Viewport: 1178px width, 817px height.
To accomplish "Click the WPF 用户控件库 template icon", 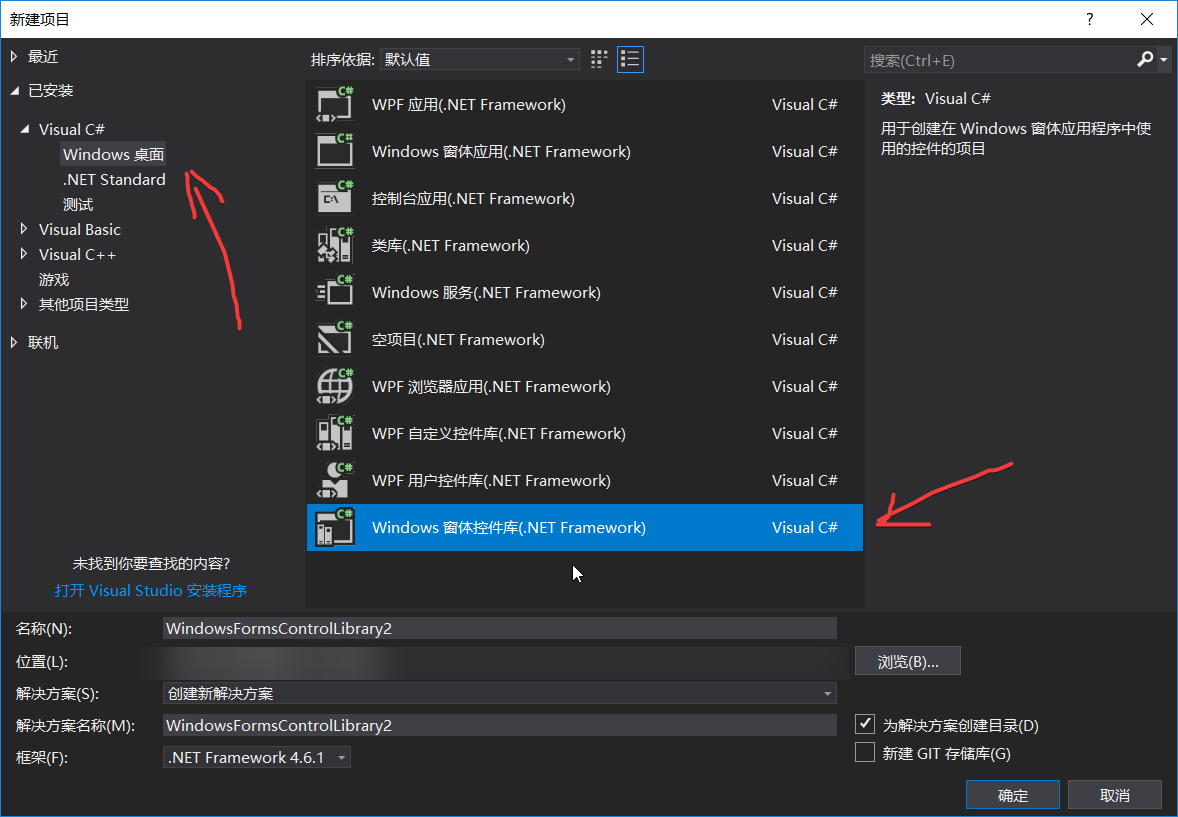I will [x=334, y=480].
